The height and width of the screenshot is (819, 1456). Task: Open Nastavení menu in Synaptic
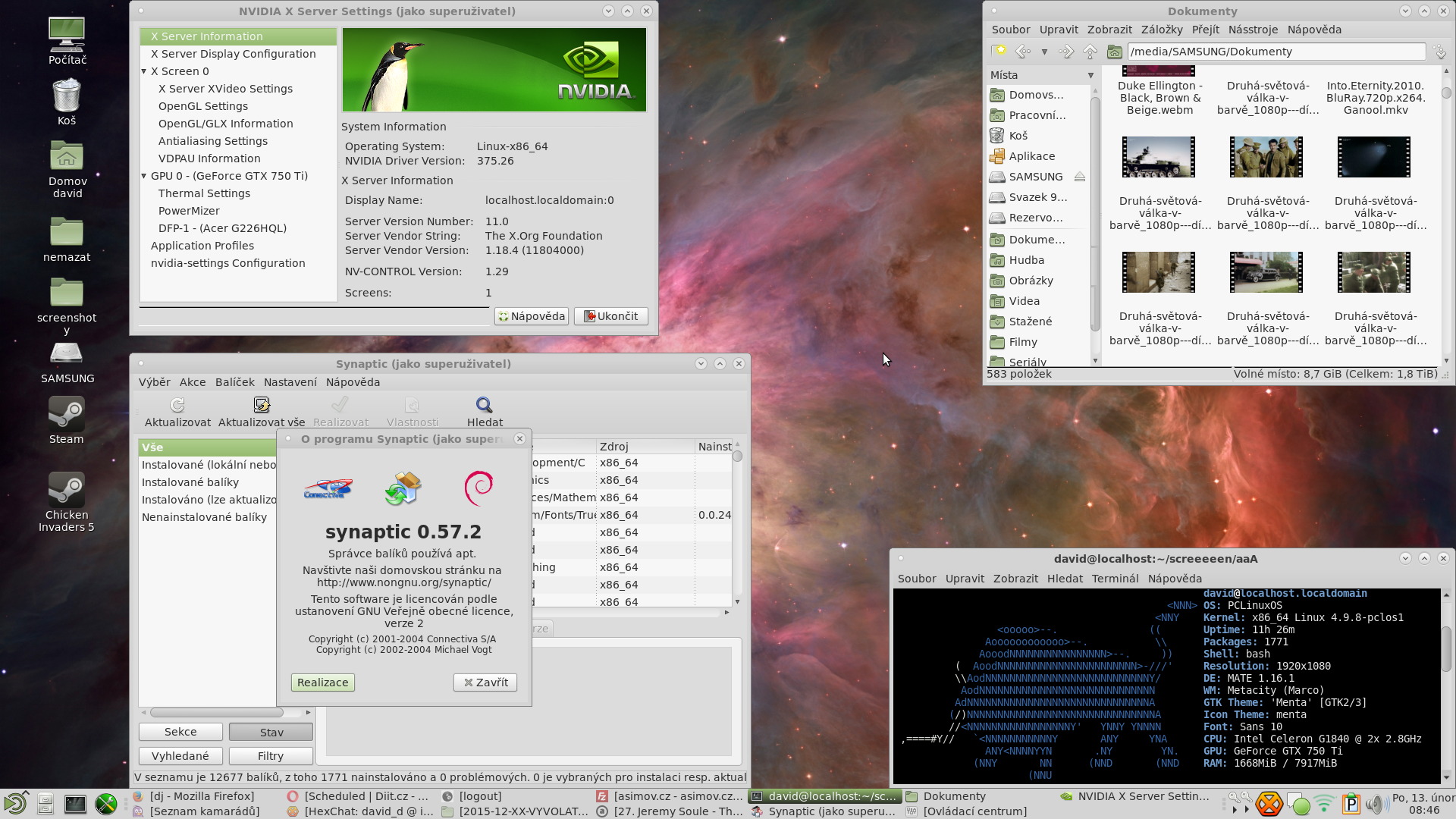[x=290, y=382]
